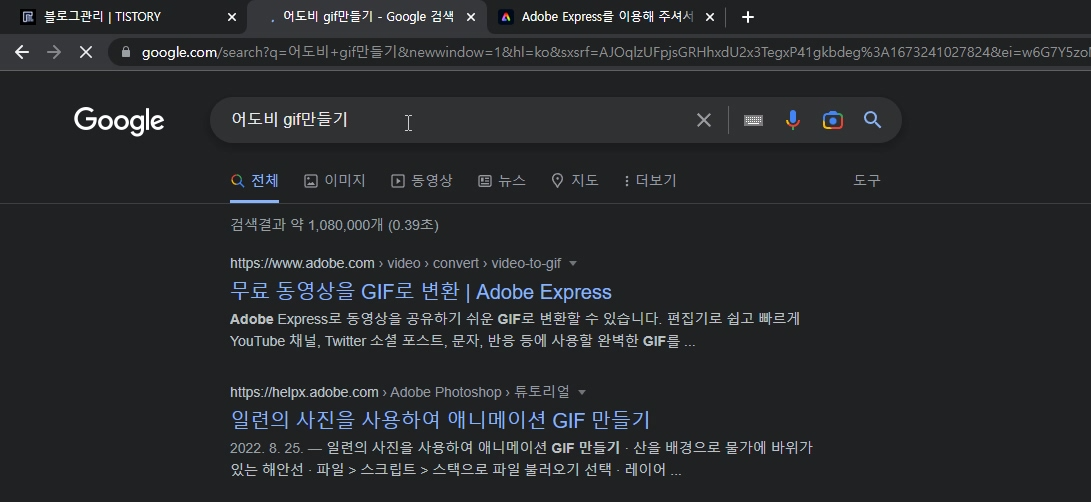The height and width of the screenshot is (502, 1091).
Task: Start voice search with microphone icon
Action: pyautogui.click(x=793, y=120)
